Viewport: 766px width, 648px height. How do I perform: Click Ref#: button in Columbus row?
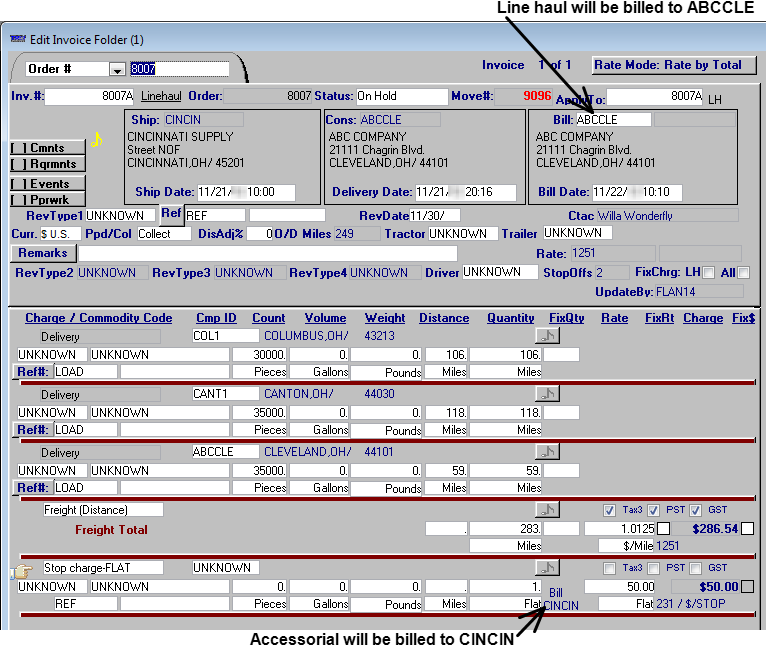click(x=33, y=372)
